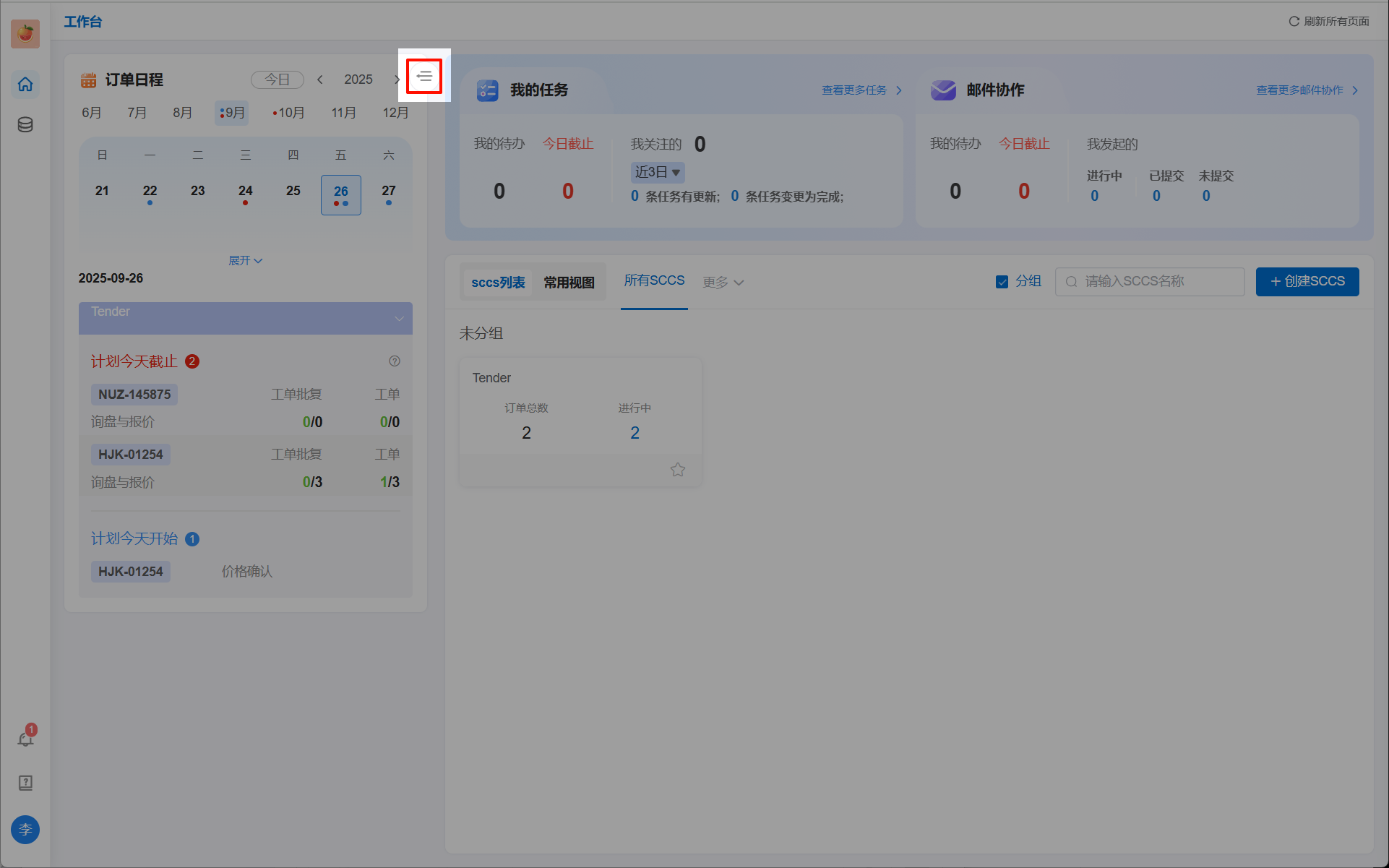Open the database icon in sidebar
The width and height of the screenshot is (1389, 868).
25,125
